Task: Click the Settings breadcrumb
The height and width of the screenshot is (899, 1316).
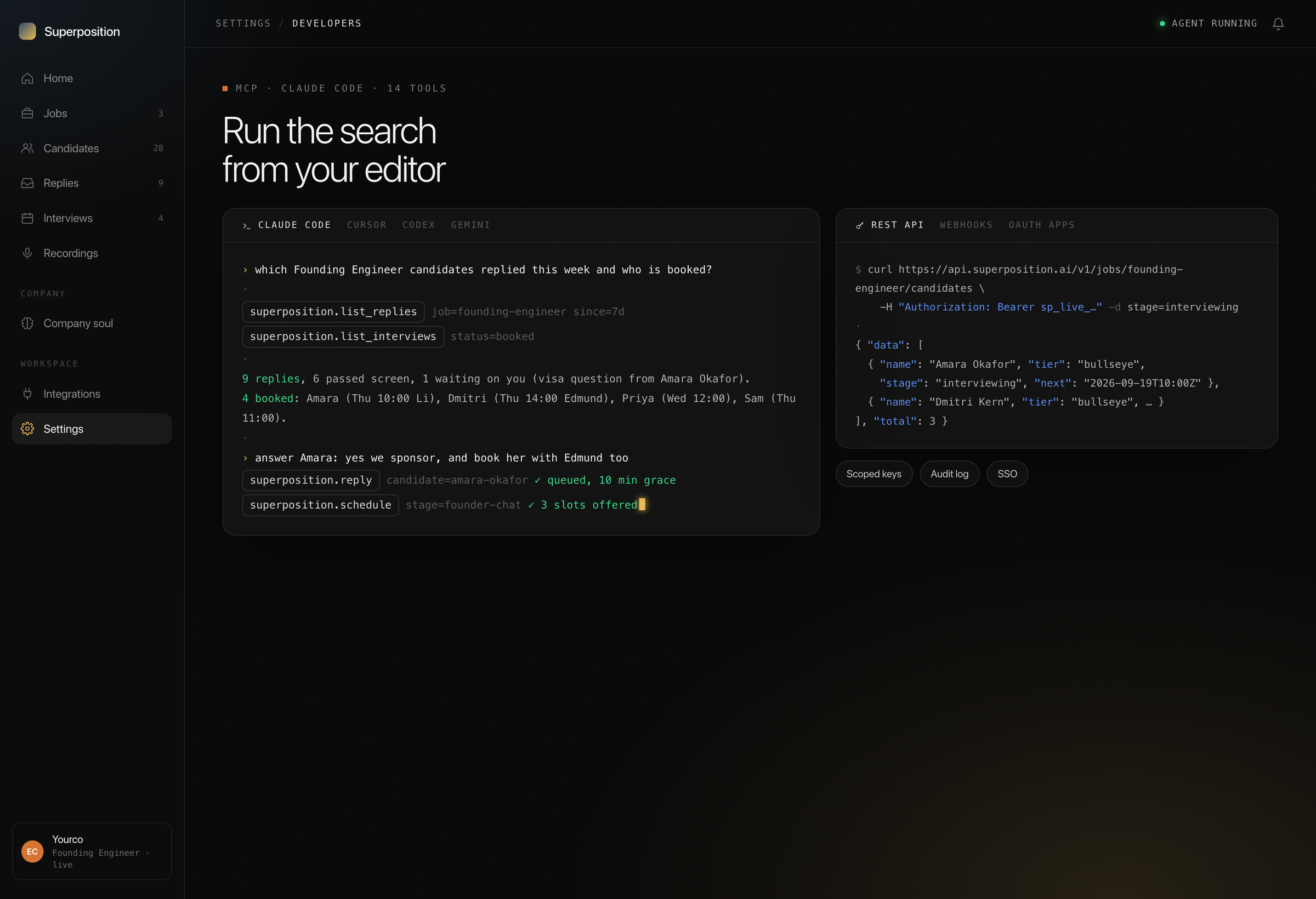Action: click(x=243, y=23)
